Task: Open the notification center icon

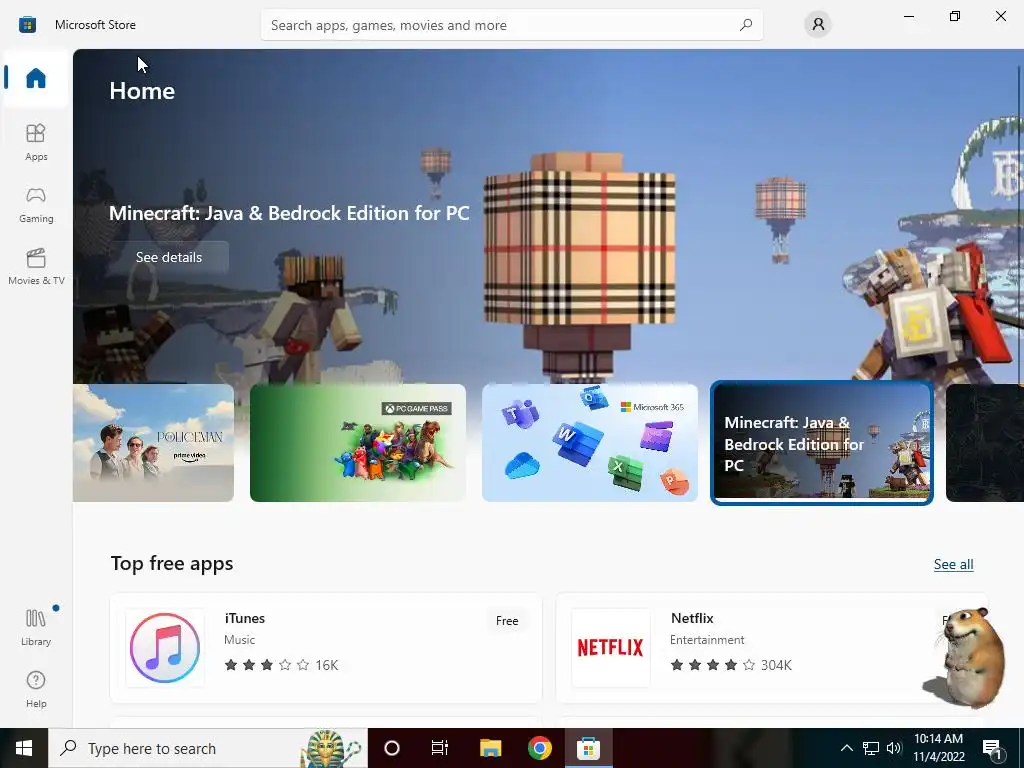Action: click(993, 749)
